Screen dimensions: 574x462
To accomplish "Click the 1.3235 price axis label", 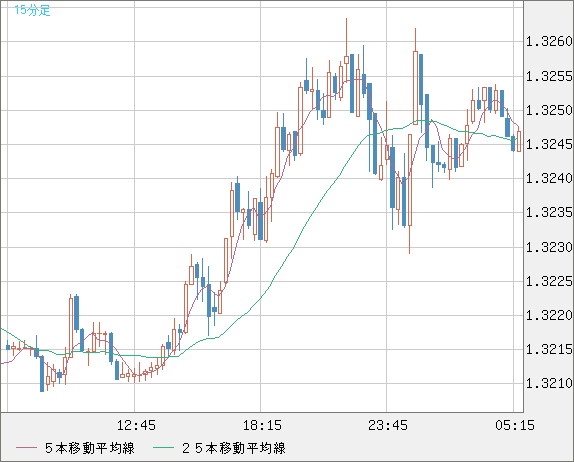I will click(x=549, y=212).
